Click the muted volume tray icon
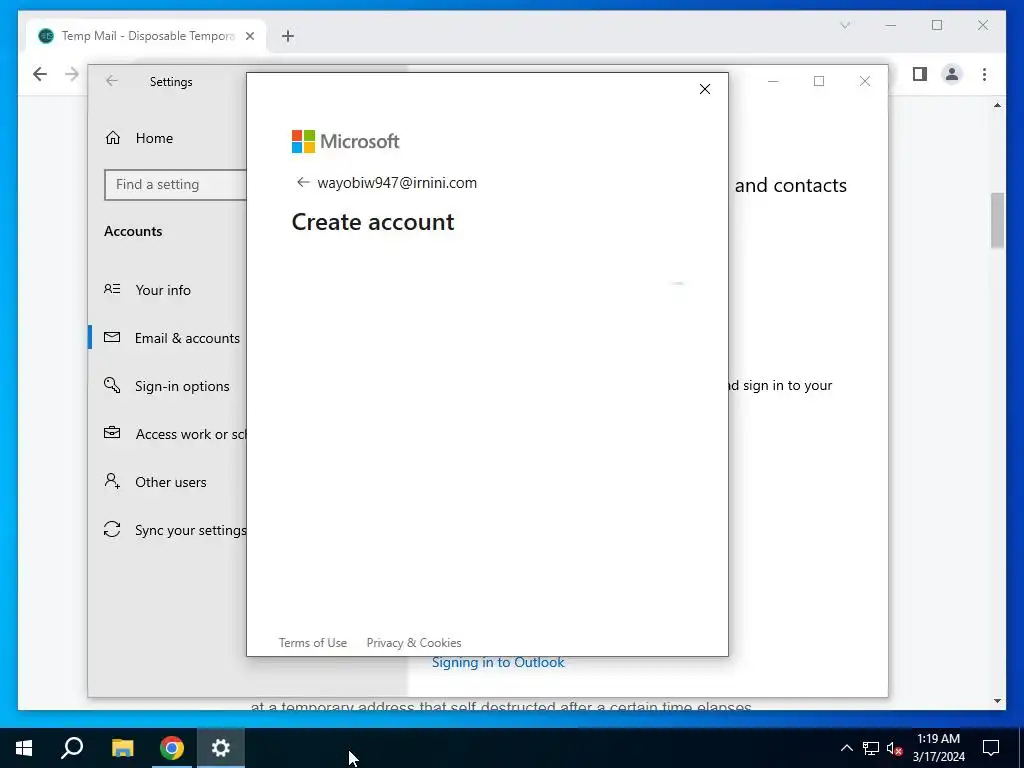The image size is (1024, 768). pos(894,748)
